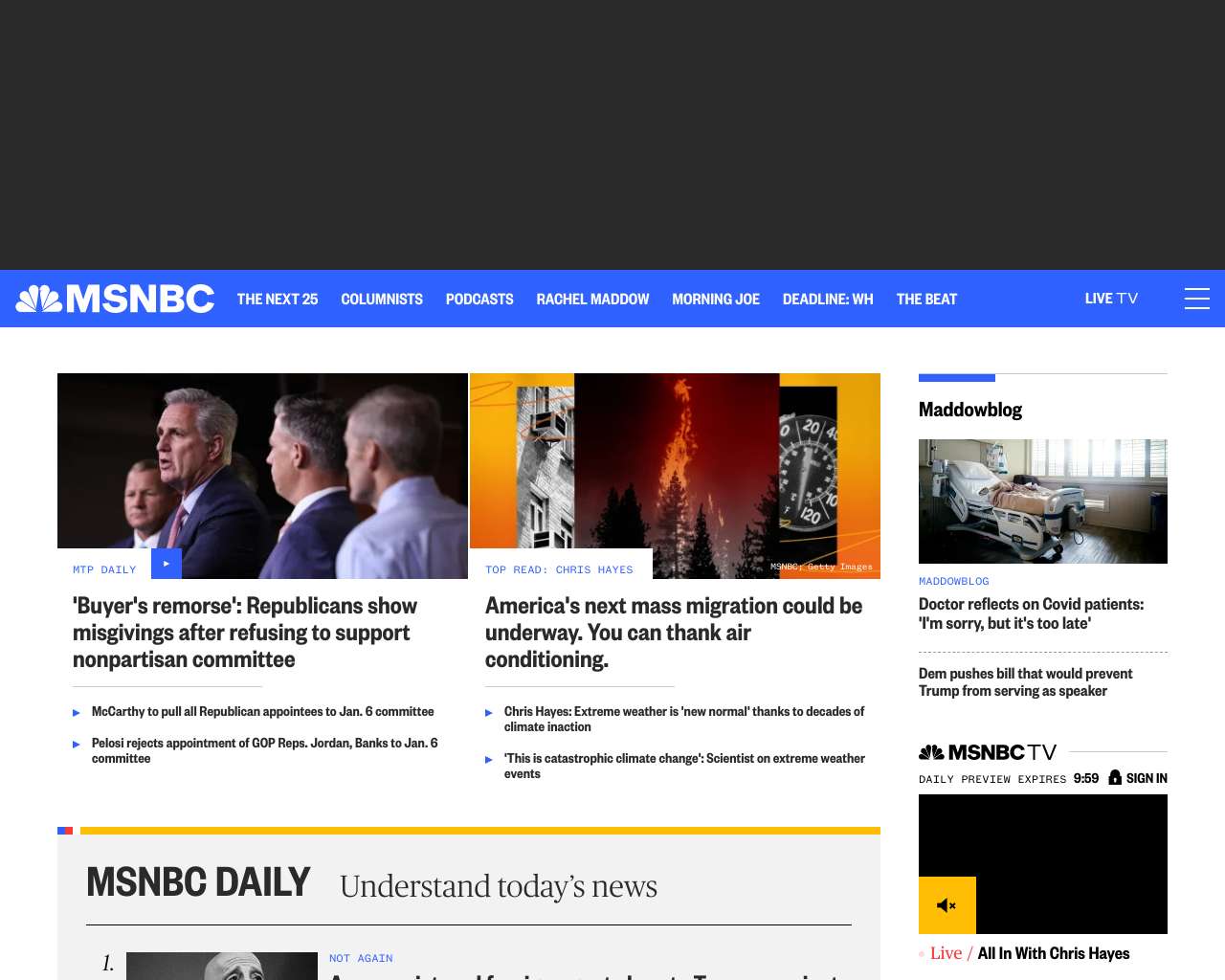Click play arrow beside Chris Hayes clip
The width and height of the screenshot is (1225, 980).
click(489, 712)
